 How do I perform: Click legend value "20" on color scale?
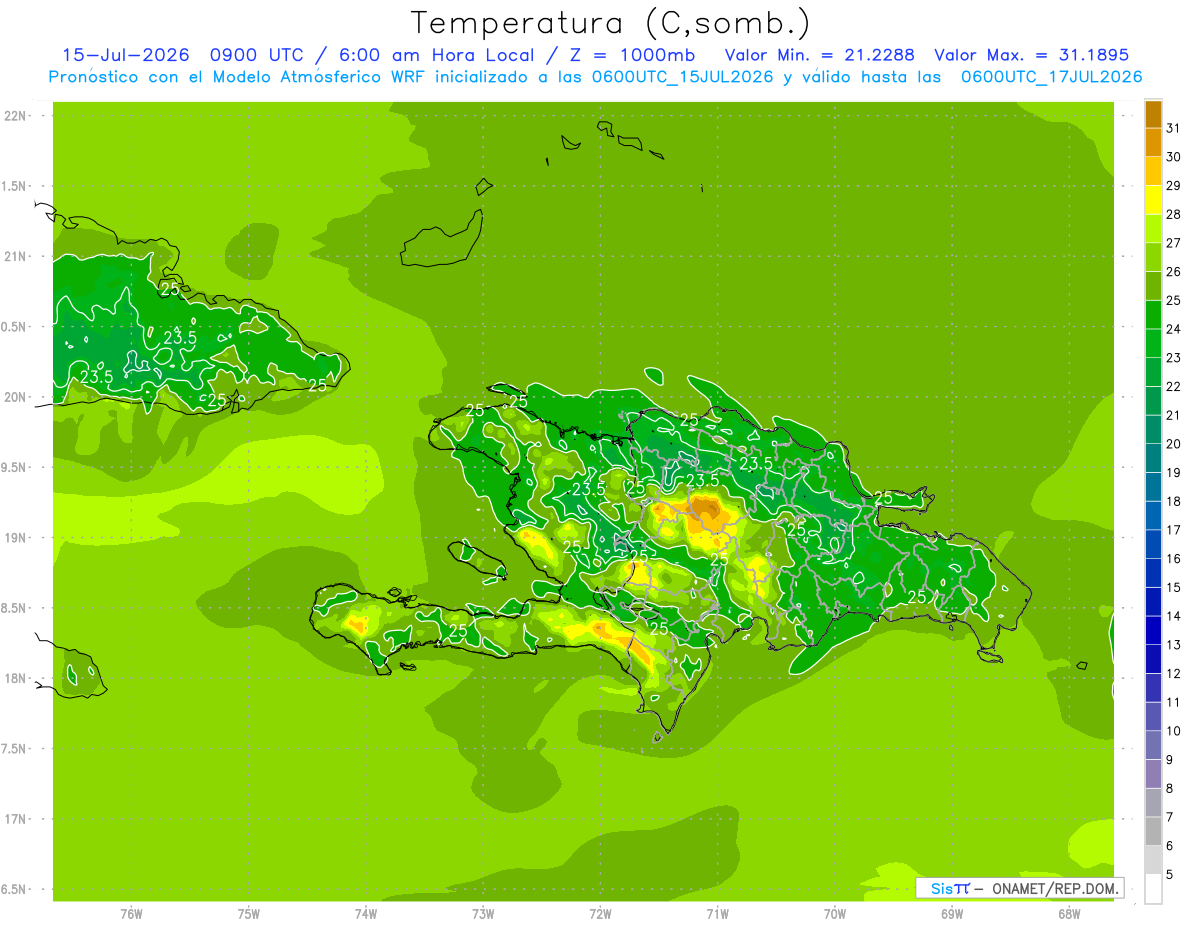click(1174, 444)
